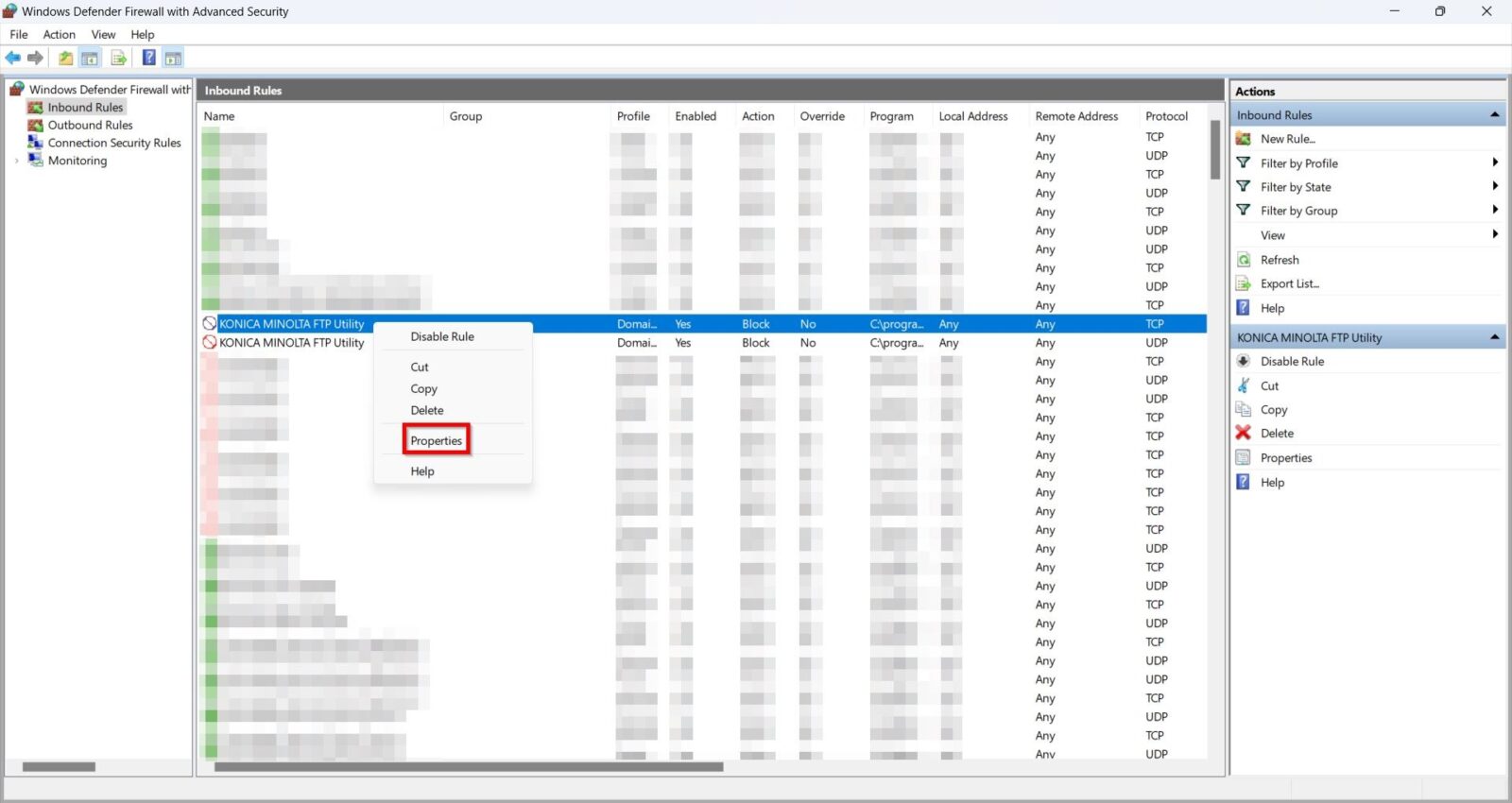Viewport: 1512px width, 803px height.
Task: Toggle the Show/Hide Action Pane icon
Action: 173,59
